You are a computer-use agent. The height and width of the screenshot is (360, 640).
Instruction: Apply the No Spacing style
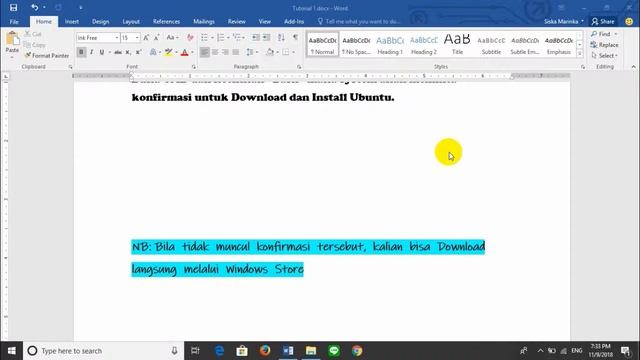pos(356,44)
